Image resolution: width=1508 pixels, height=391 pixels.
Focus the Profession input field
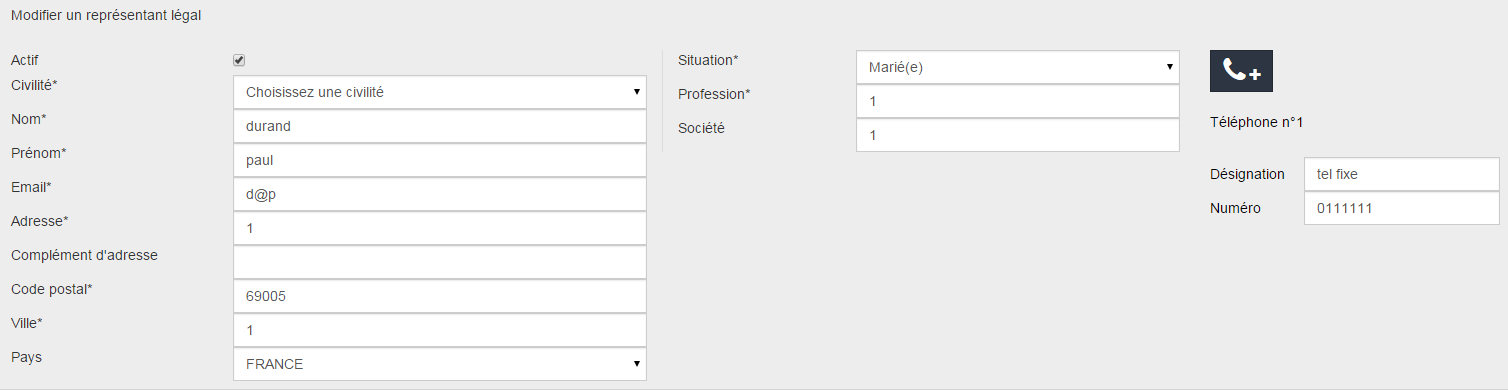1018,102
